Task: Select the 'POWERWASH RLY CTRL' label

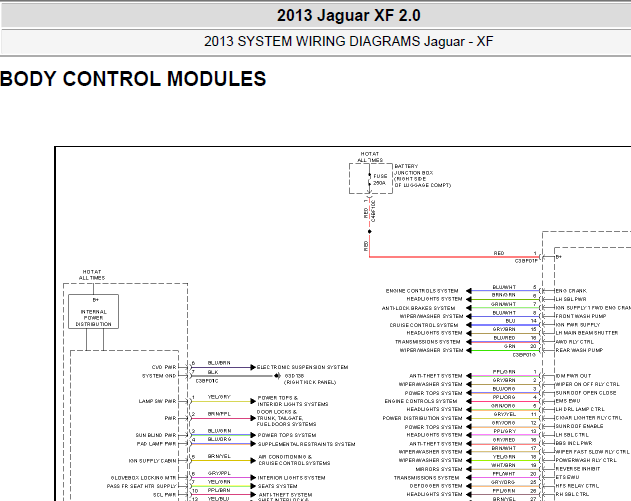Action: click(x=586, y=460)
